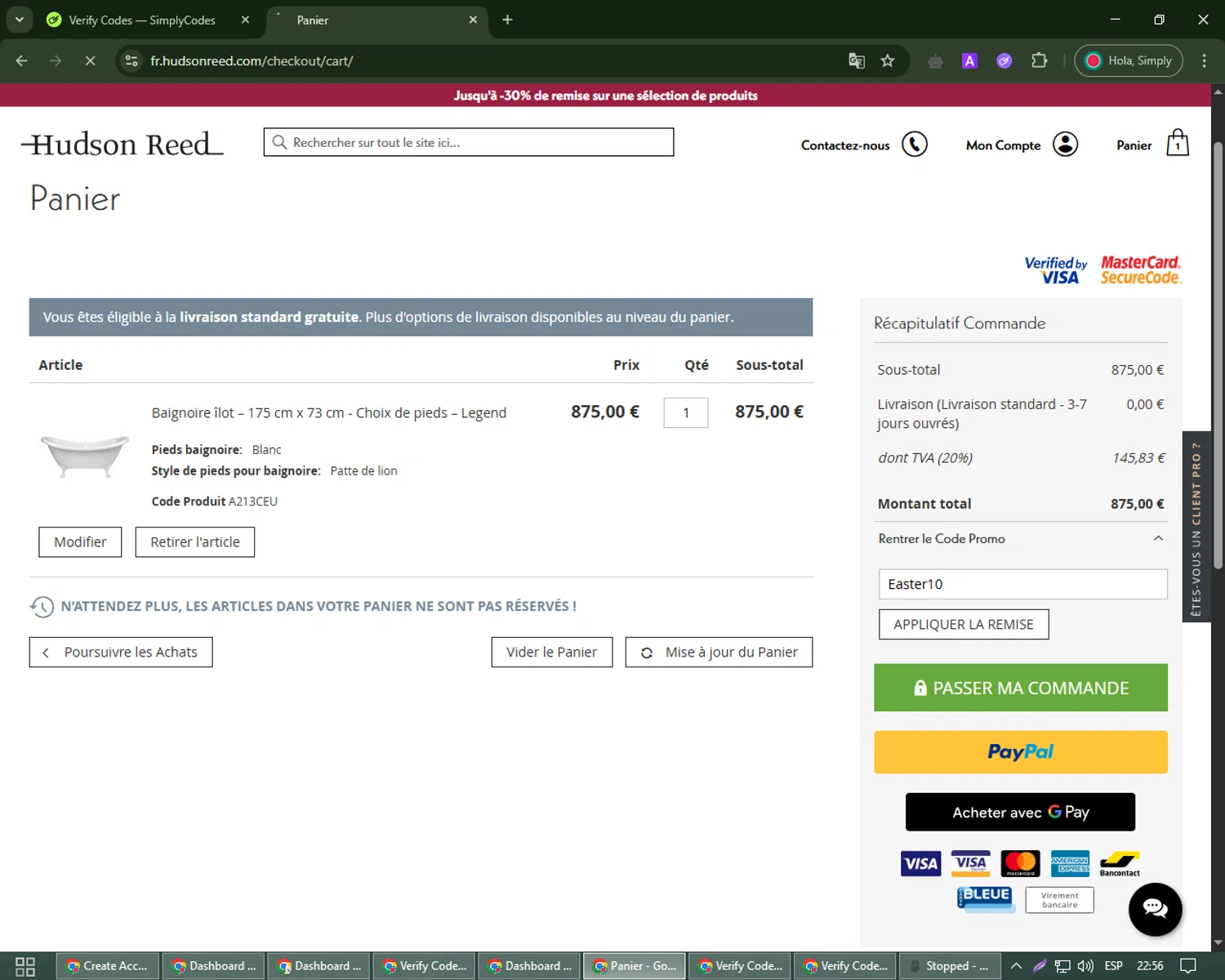
Task: Click the SimplyCodes extension icon
Action: coord(1004,60)
